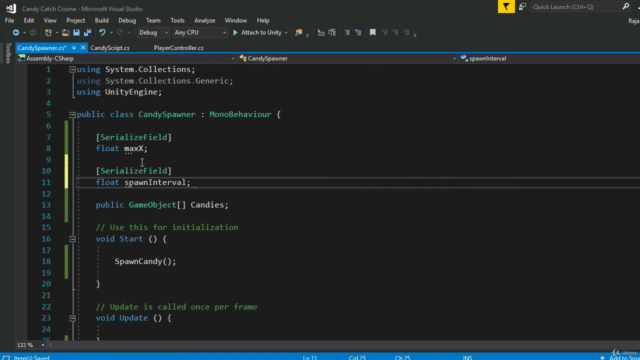This screenshot has height=360, width=640.
Task: Toggle a bookmark on the current line
Action: tap(373, 33)
